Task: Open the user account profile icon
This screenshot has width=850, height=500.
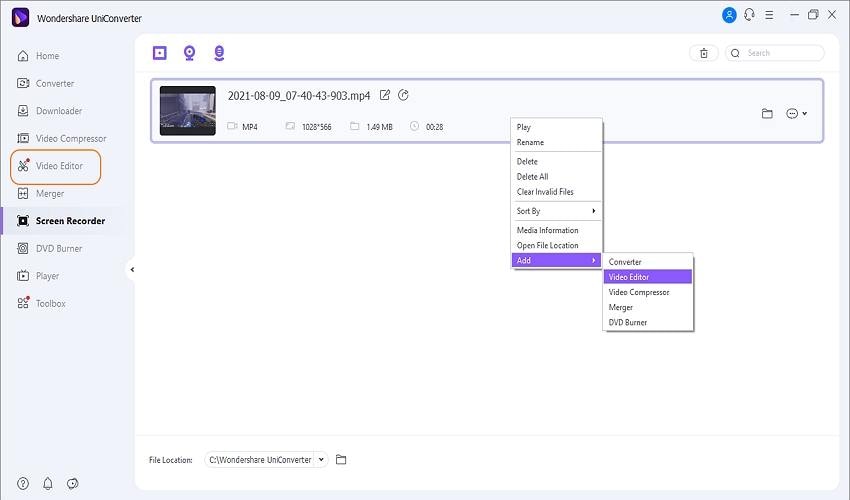Action: click(x=729, y=15)
